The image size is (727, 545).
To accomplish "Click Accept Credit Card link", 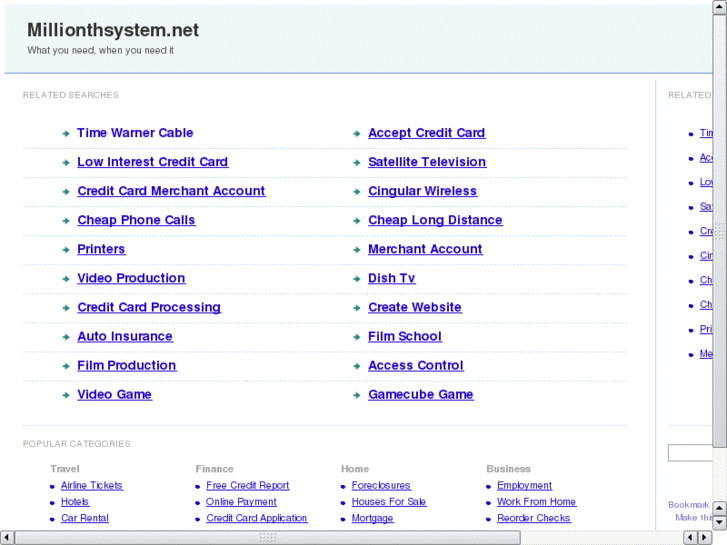I will (427, 133).
